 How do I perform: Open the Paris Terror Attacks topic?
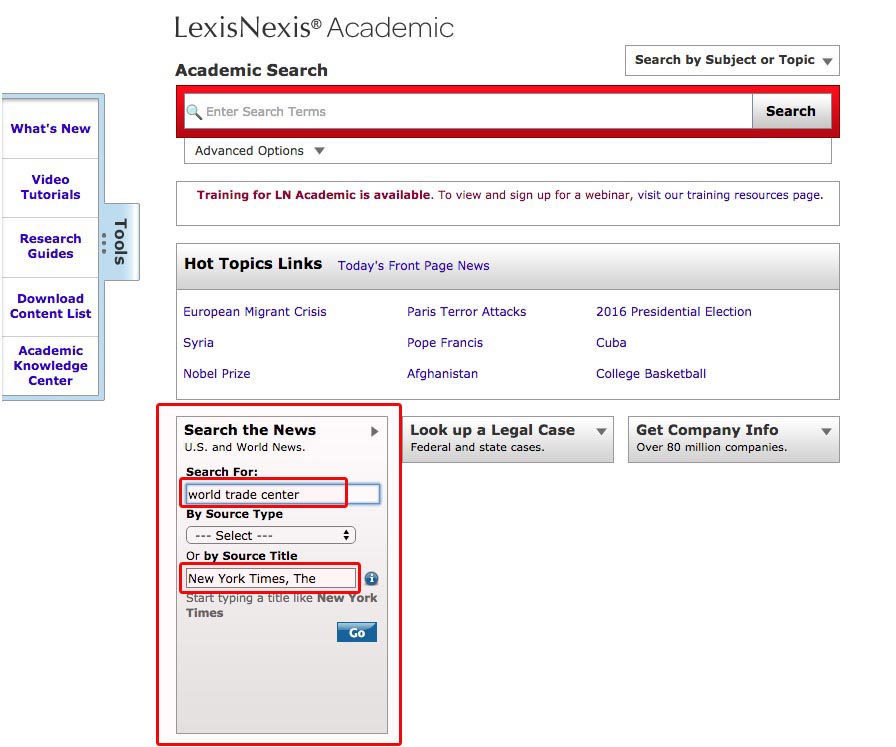[466, 312]
